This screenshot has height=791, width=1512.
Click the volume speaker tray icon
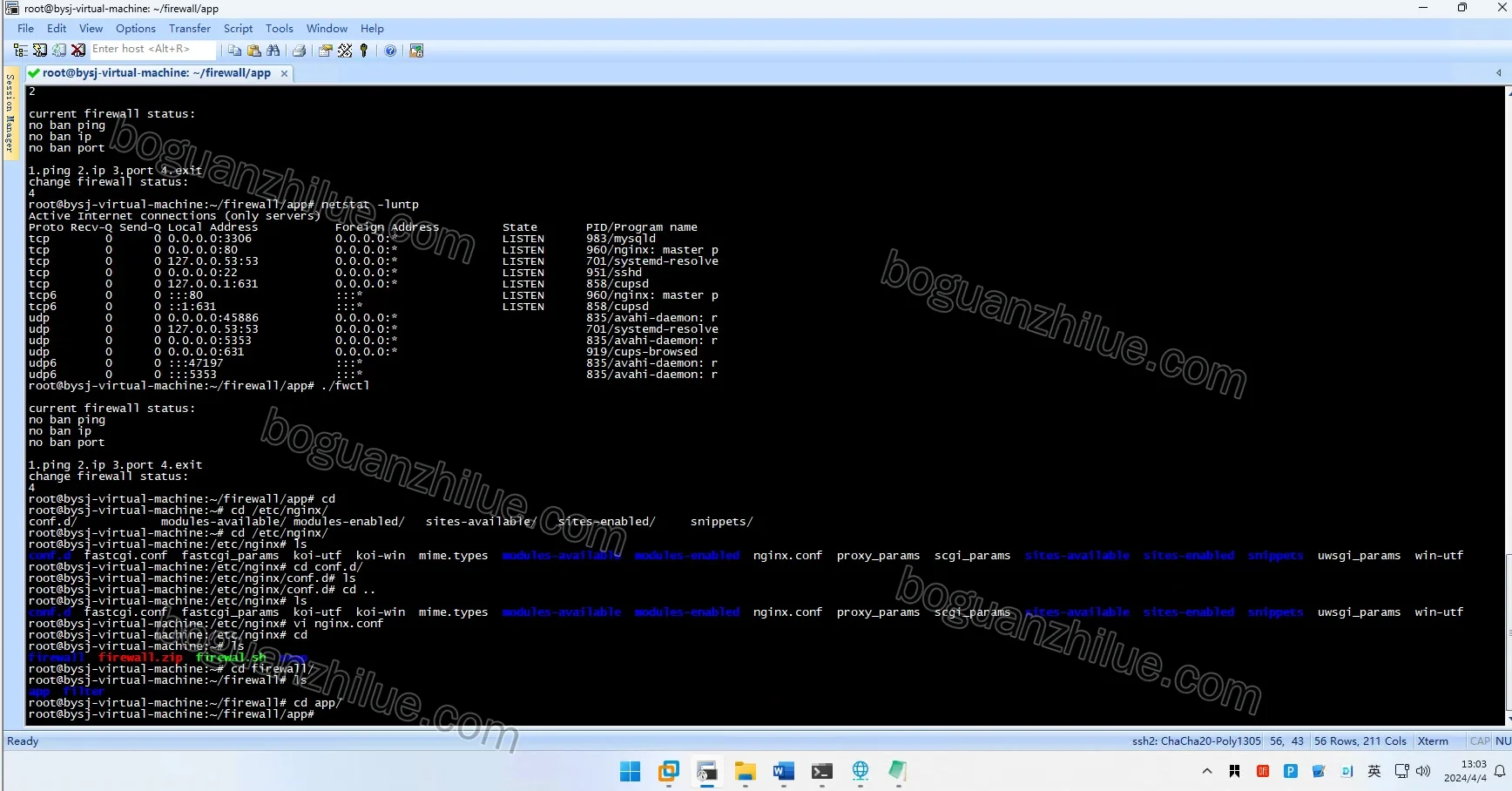1423,771
